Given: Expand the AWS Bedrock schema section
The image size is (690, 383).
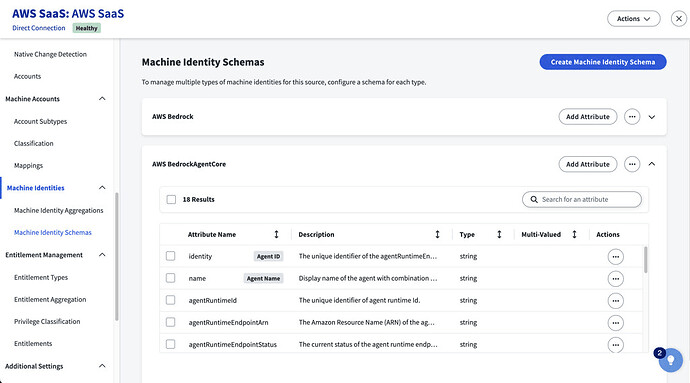Looking at the screenshot, I should [x=652, y=117].
